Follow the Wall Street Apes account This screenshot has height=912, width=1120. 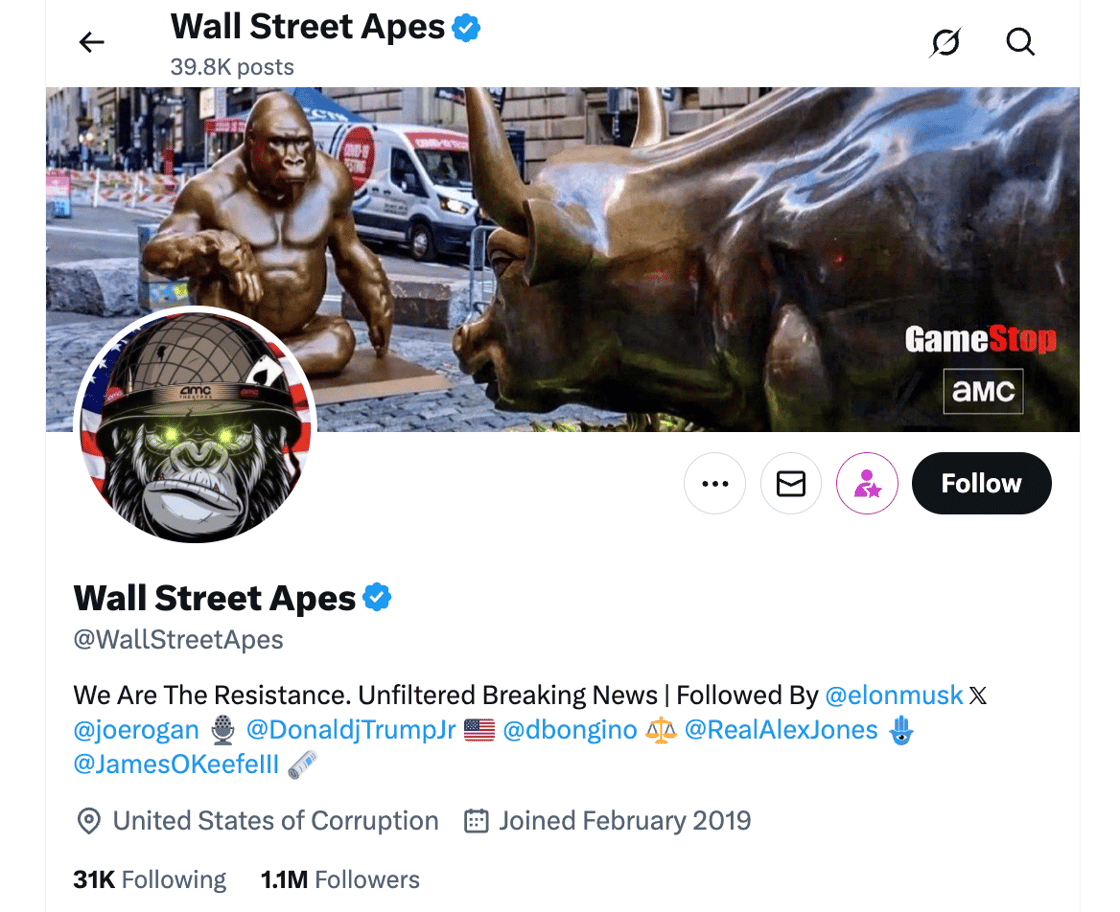point(981,483)
